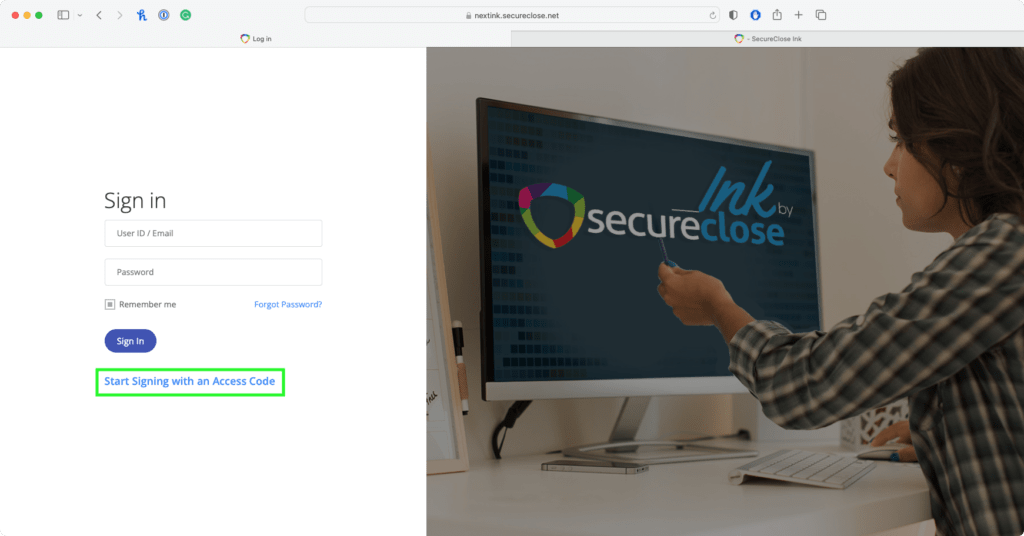This screenshot has width=1024, height=536.
Task: Go forward with the forward arrow
Action: (120, 15)
